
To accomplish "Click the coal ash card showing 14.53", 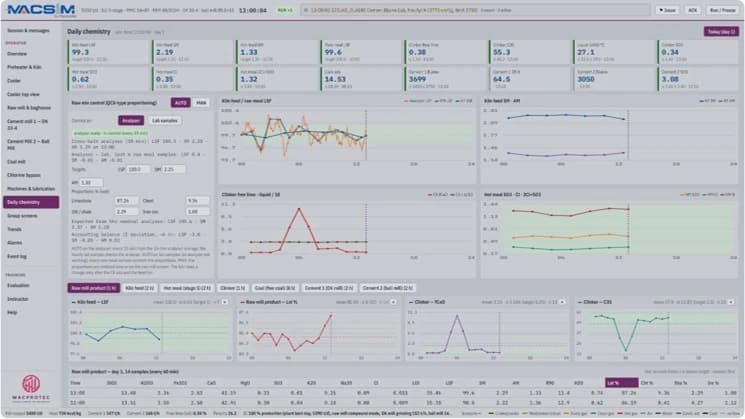I will tap(362, 79).
